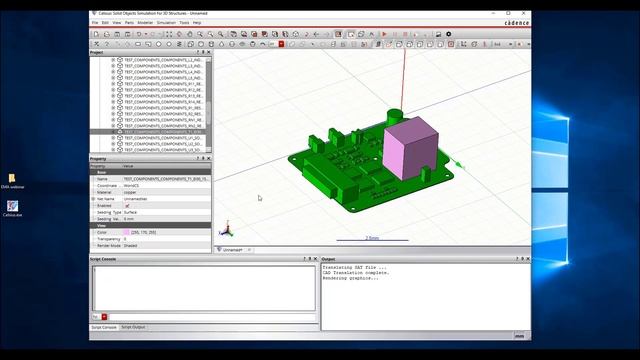Click the Seeding Type value Surface
The height and width of the screenshot is (360, 640).
coord(131,212)
